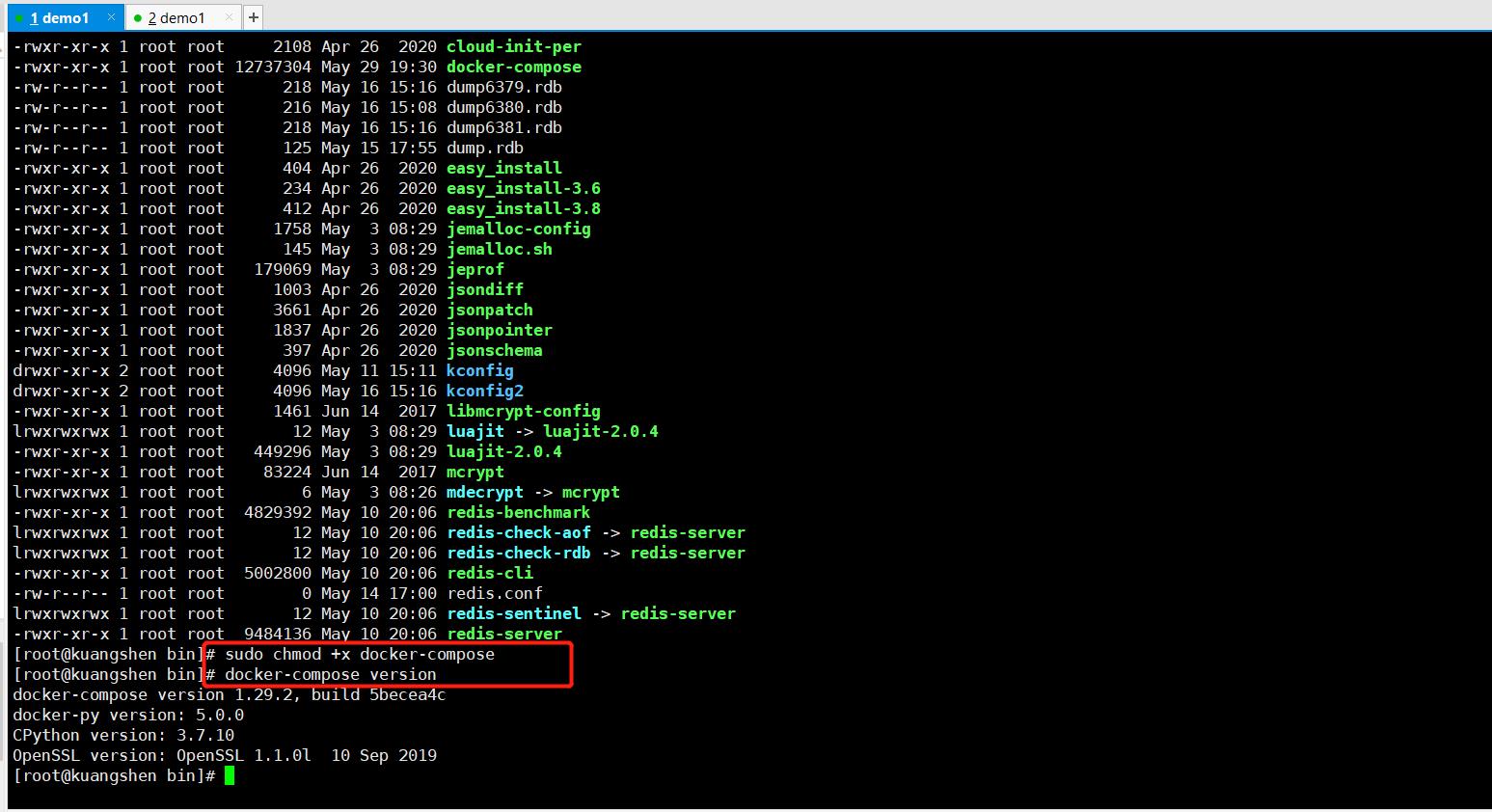Click the "redis.conf" file name
The image size is (1492, 812).
pyautogui.click(x=495, y=593)
